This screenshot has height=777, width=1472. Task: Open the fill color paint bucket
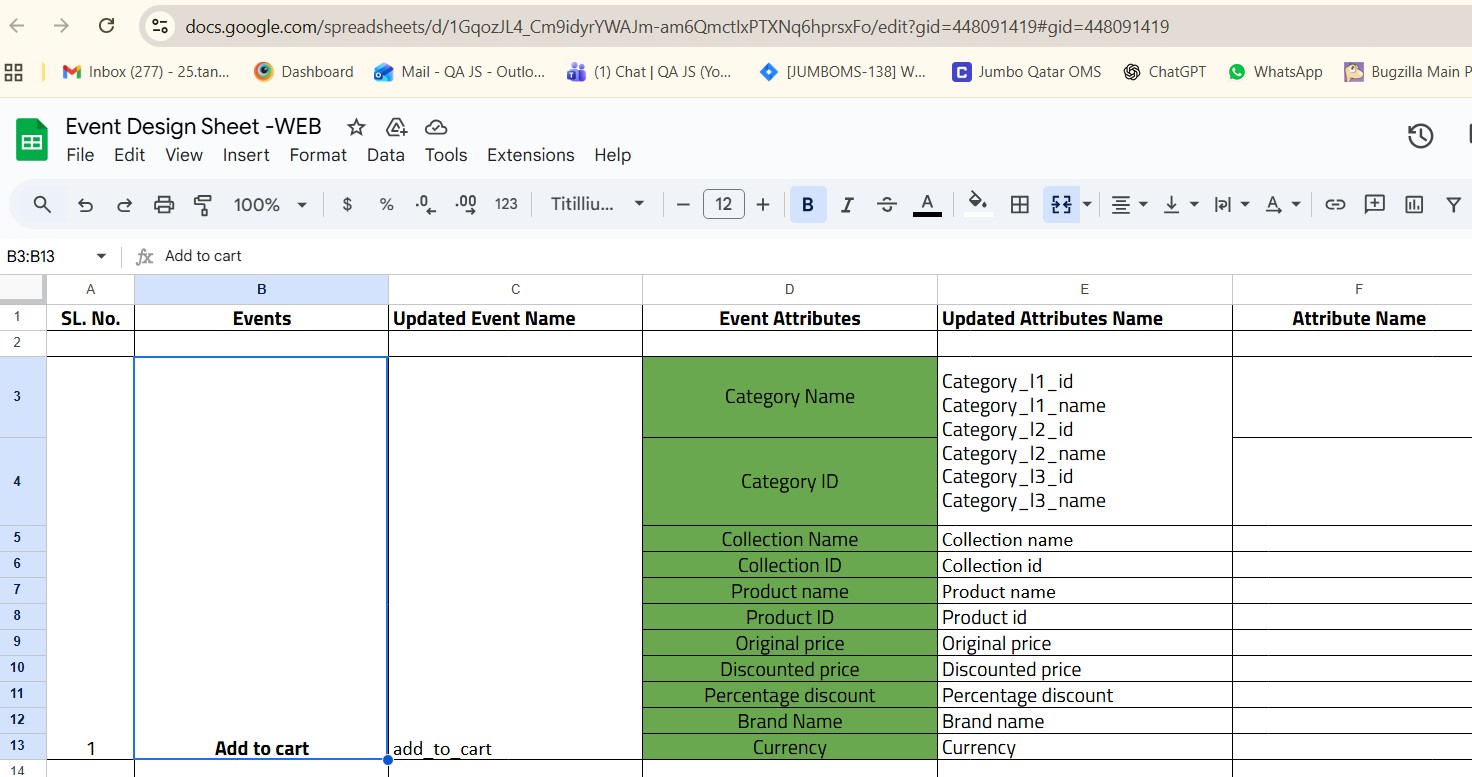[978, 204]
